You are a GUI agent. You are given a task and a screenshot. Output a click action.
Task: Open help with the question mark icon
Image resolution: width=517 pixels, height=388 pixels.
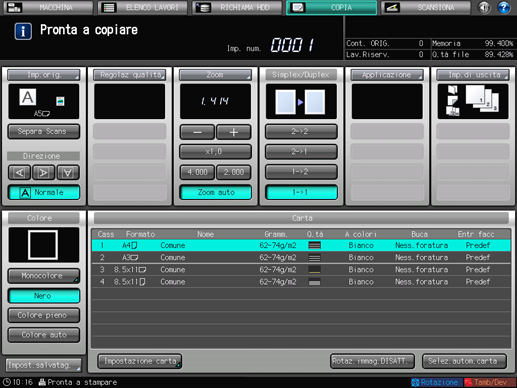504,7
